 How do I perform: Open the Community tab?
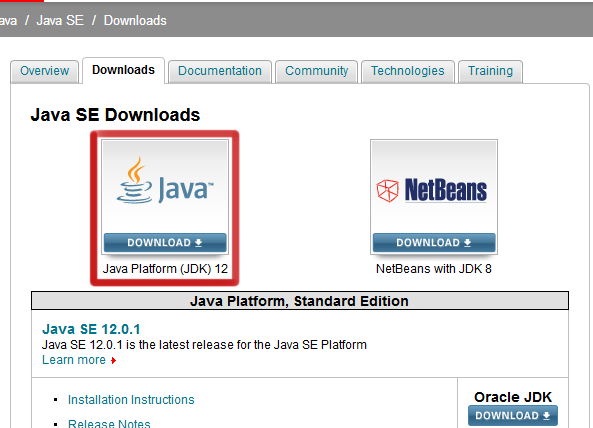point(317,71)
